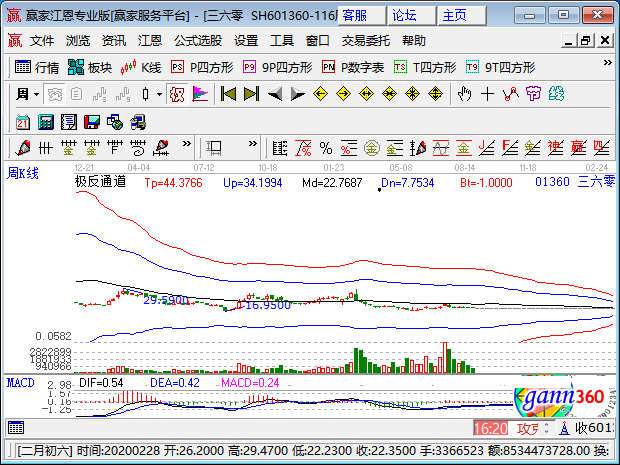The image size is (620, 465).
Task: Expand the top toolbar overflow chevron
Action: click(608, 62)
